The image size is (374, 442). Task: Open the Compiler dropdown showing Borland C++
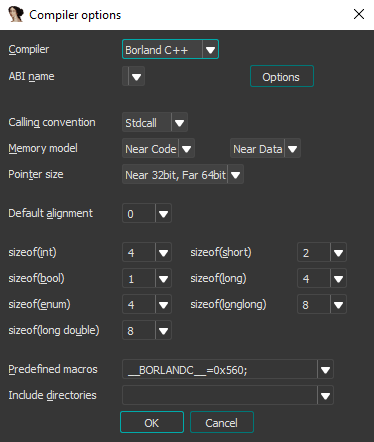170,49
